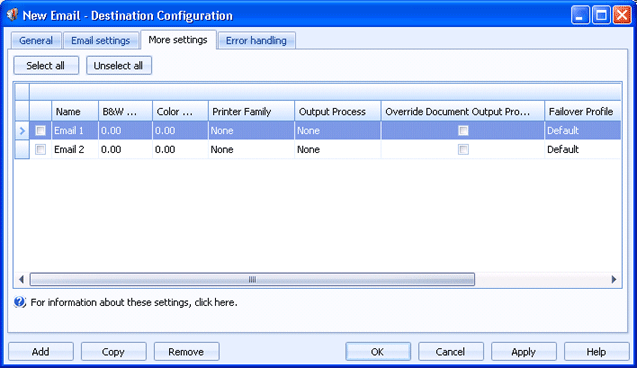Confirm with the OK button
The image size is (637, 368).
378,351
